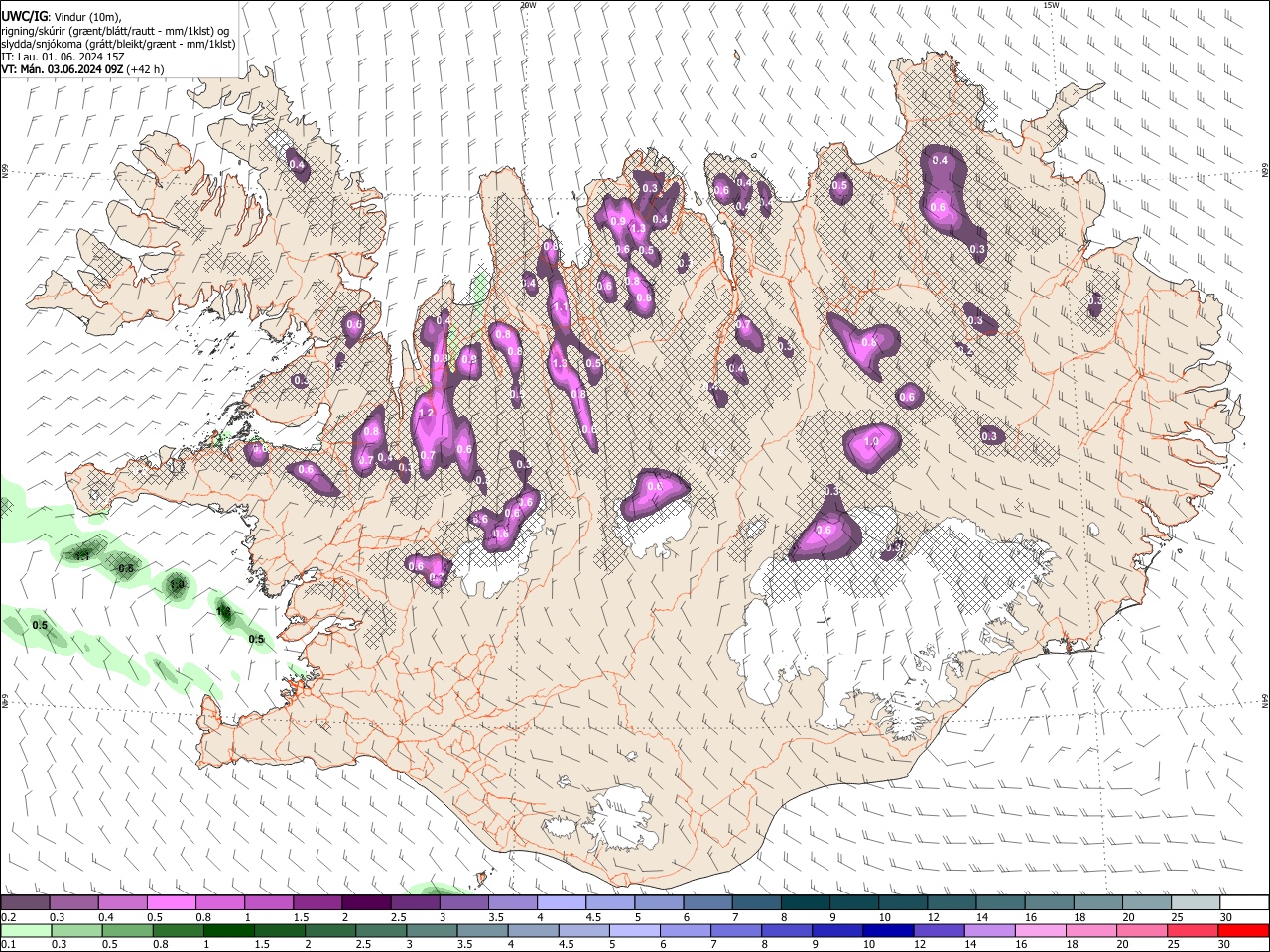Click the white snow legend swatch above 30
The width and height of the screenshot is (1270, 952).
[x=1243, y=903]
